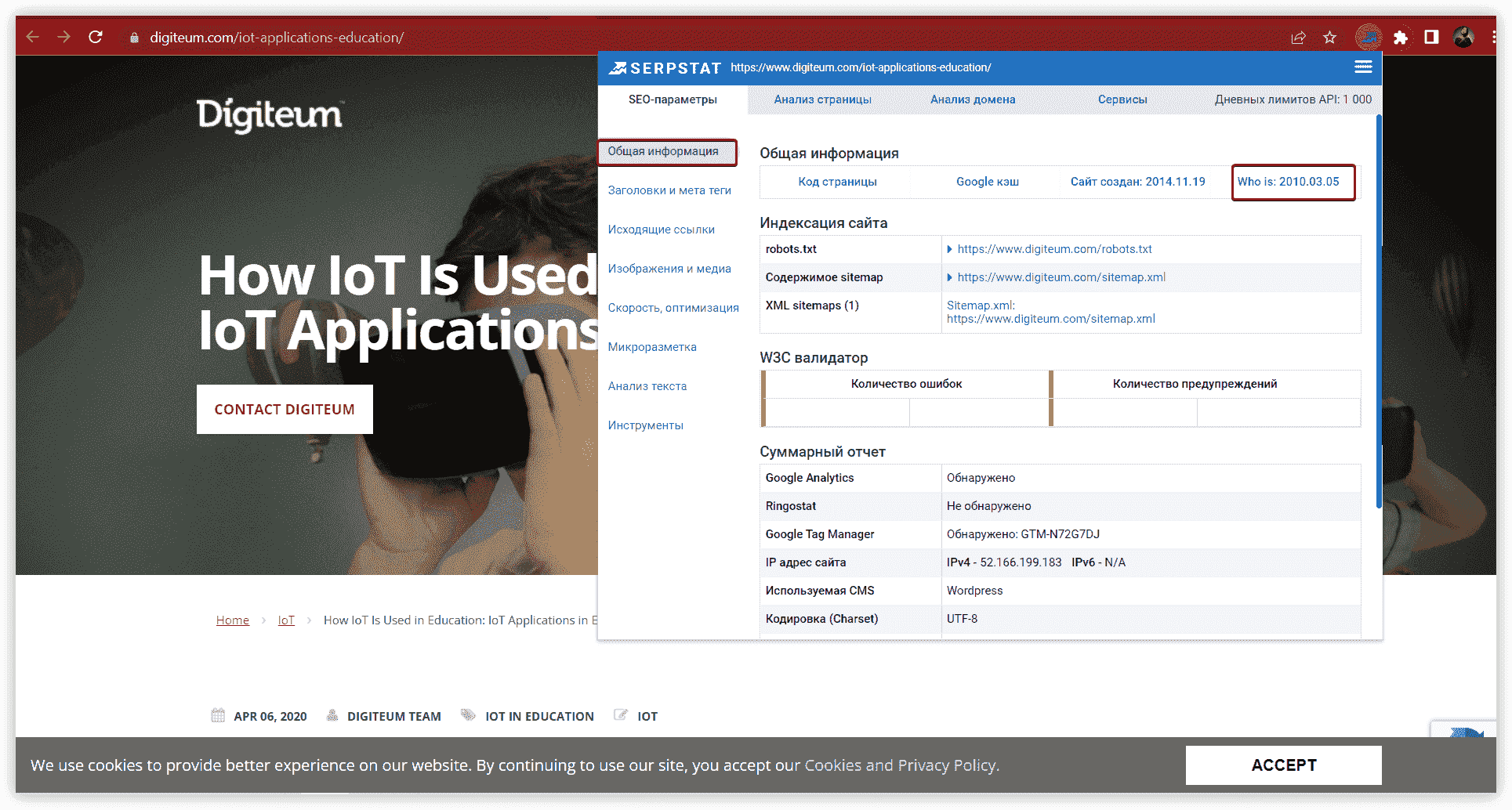Click the APR 06, 2020 date text

point(270,716)
